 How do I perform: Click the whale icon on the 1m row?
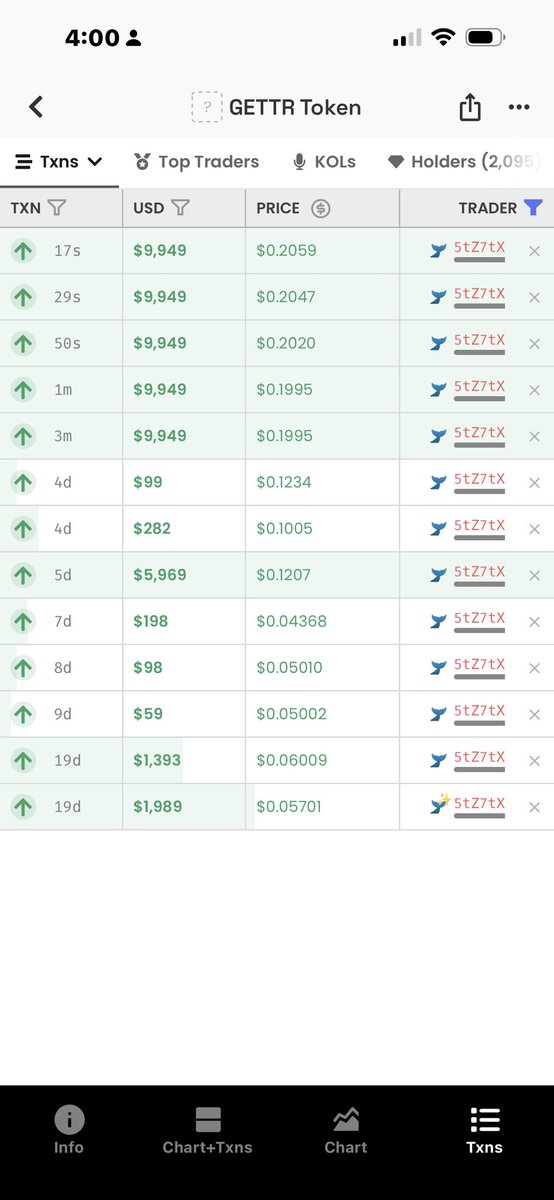(x=438, y=390)
